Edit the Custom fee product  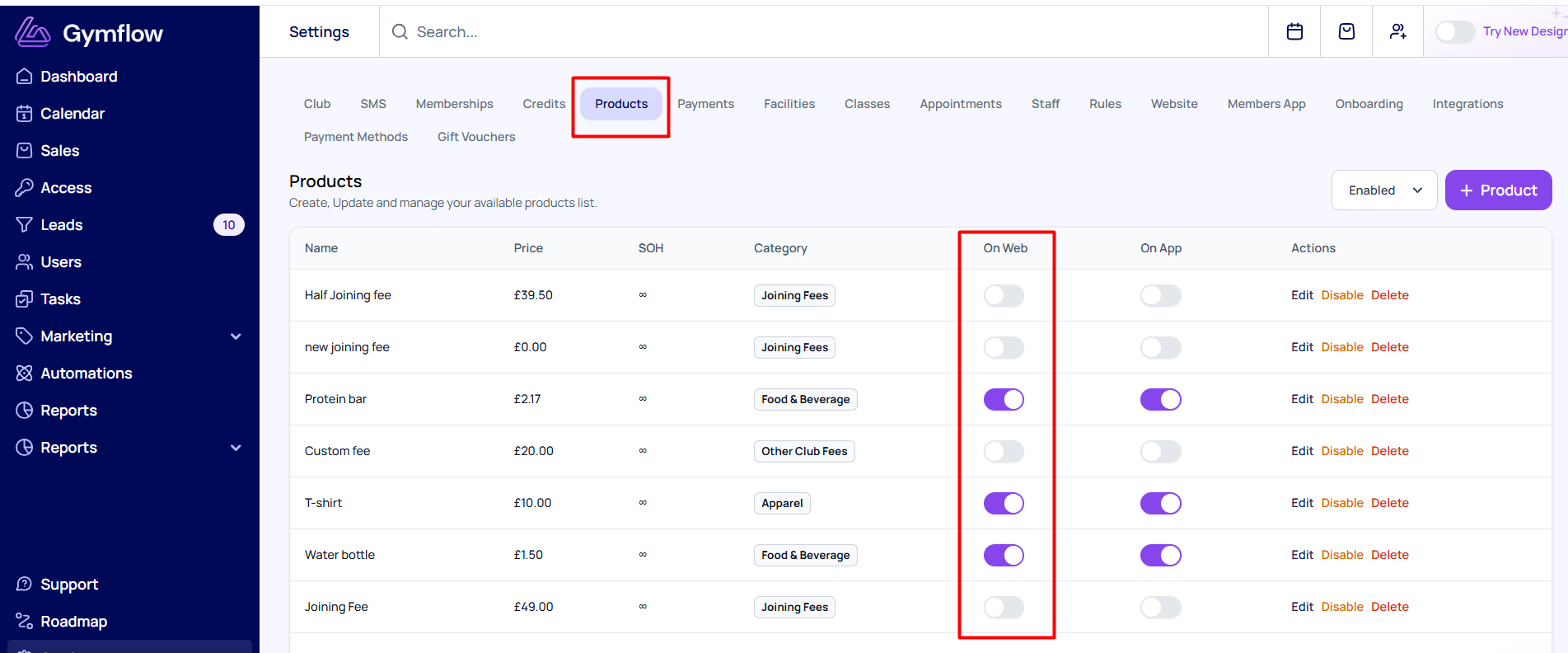pyautogui.click(x=1302, y=451)
